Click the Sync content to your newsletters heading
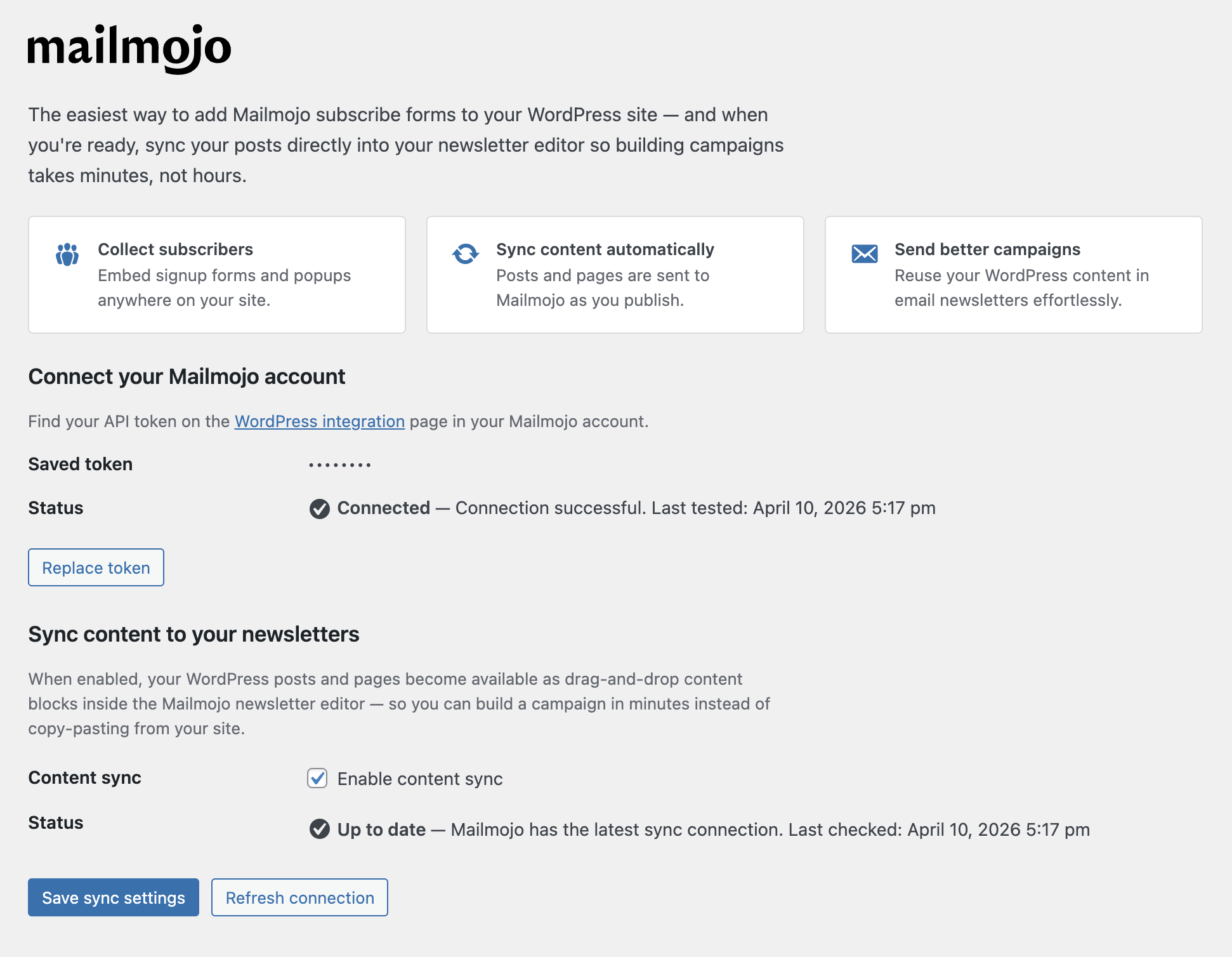Image resolution: width=1232 pixels, height=957 pixels. click(x=193, y=635)
